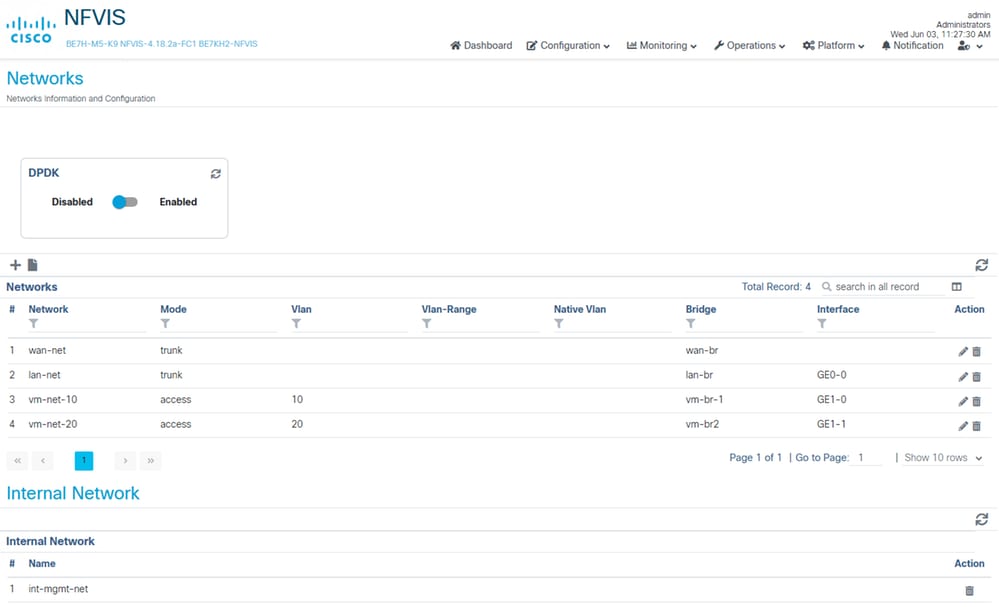The height and width of the screenshot is (607, 999).
Task: Delete the int-mgmt-net internal network
Action: click(969, 590)
